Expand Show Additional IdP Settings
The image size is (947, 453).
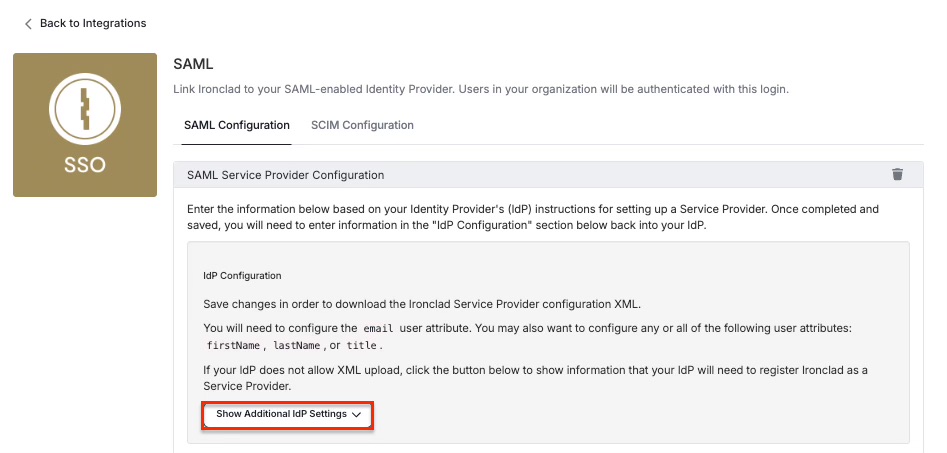pyautogui.click(x=288, y=414)
